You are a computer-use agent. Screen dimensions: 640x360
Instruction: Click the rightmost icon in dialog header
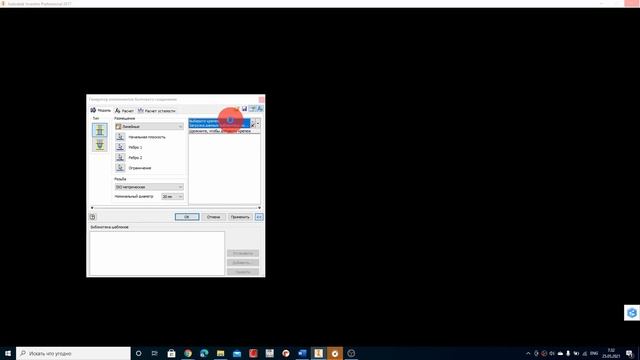click(x=260, y=109)
